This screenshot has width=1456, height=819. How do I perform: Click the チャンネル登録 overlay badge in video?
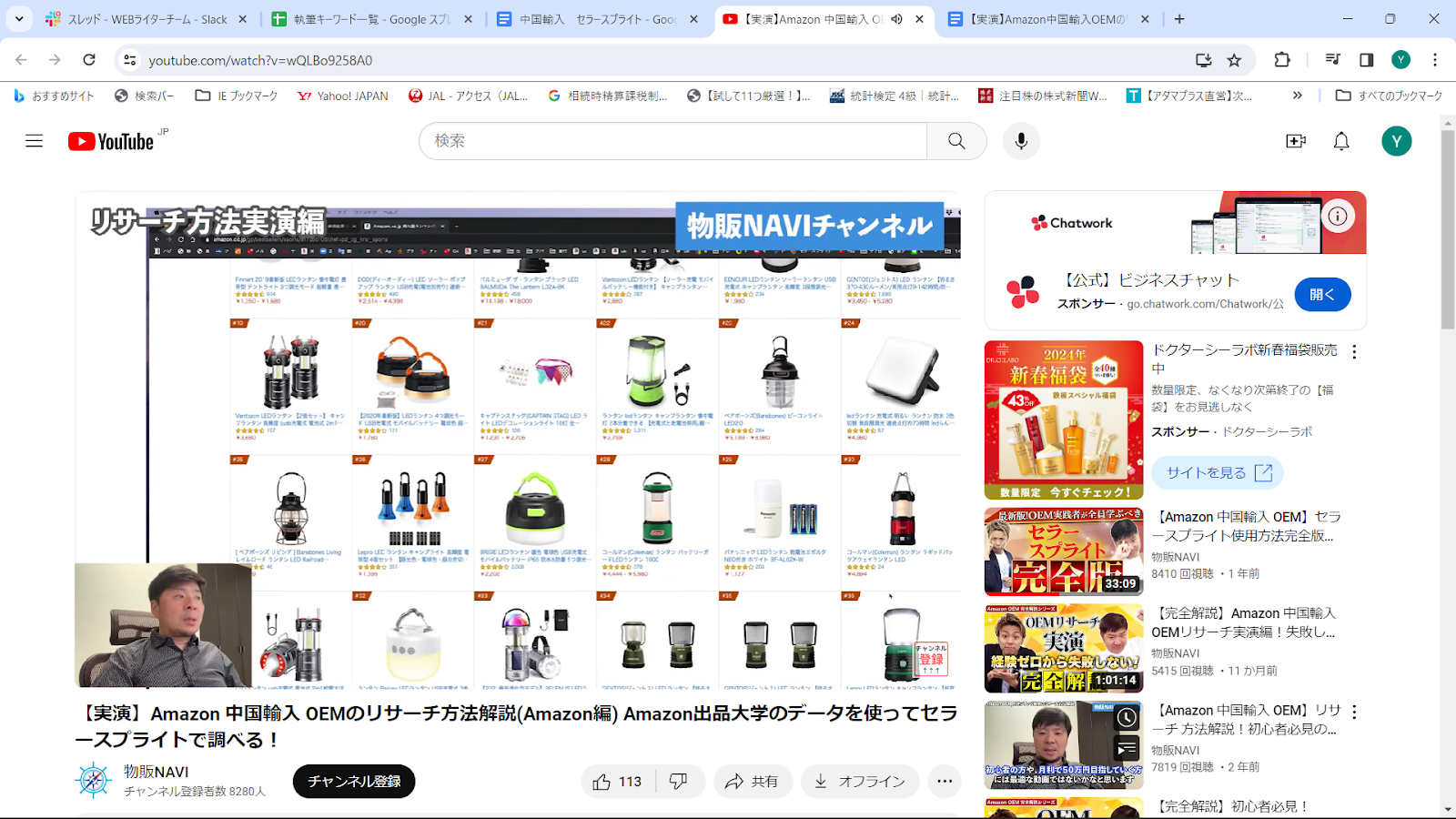pyautogui.click(x=931, y=658)
